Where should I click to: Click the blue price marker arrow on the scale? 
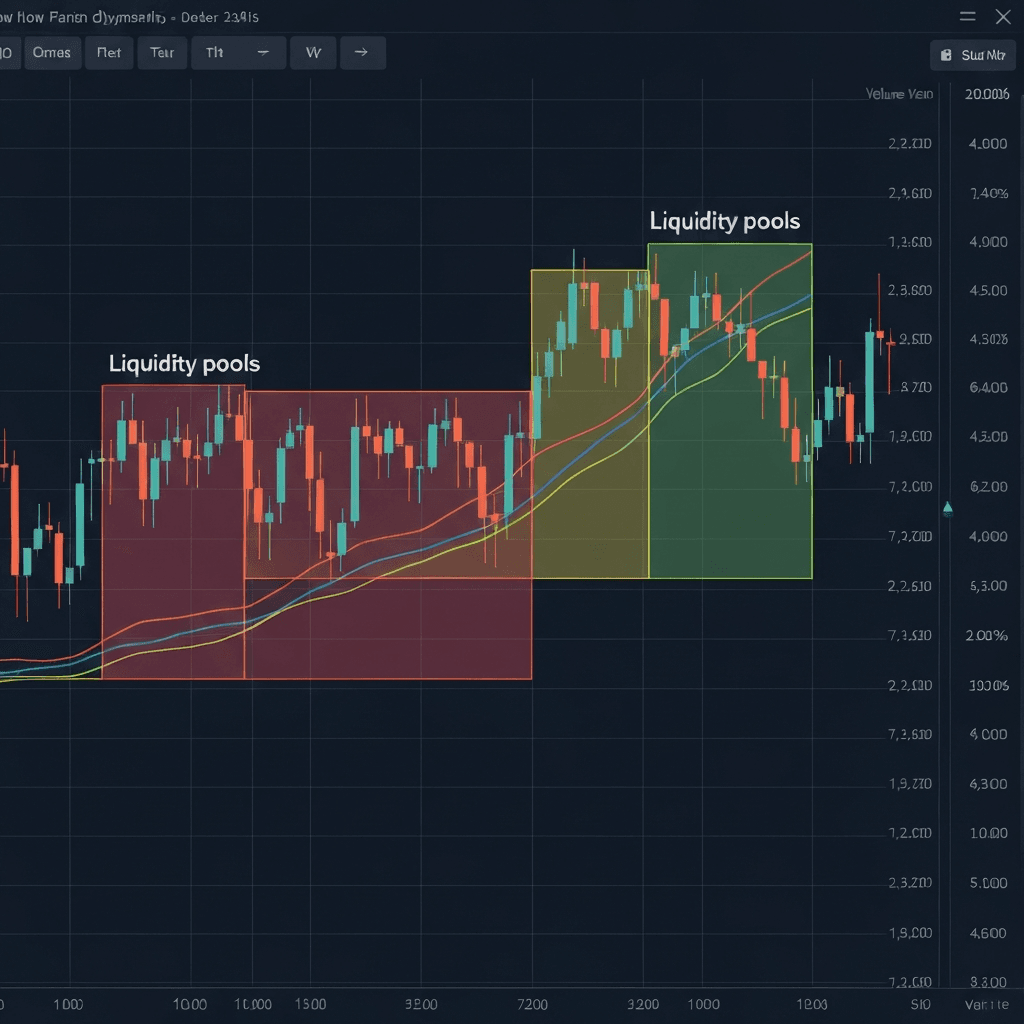coord(946,507)
